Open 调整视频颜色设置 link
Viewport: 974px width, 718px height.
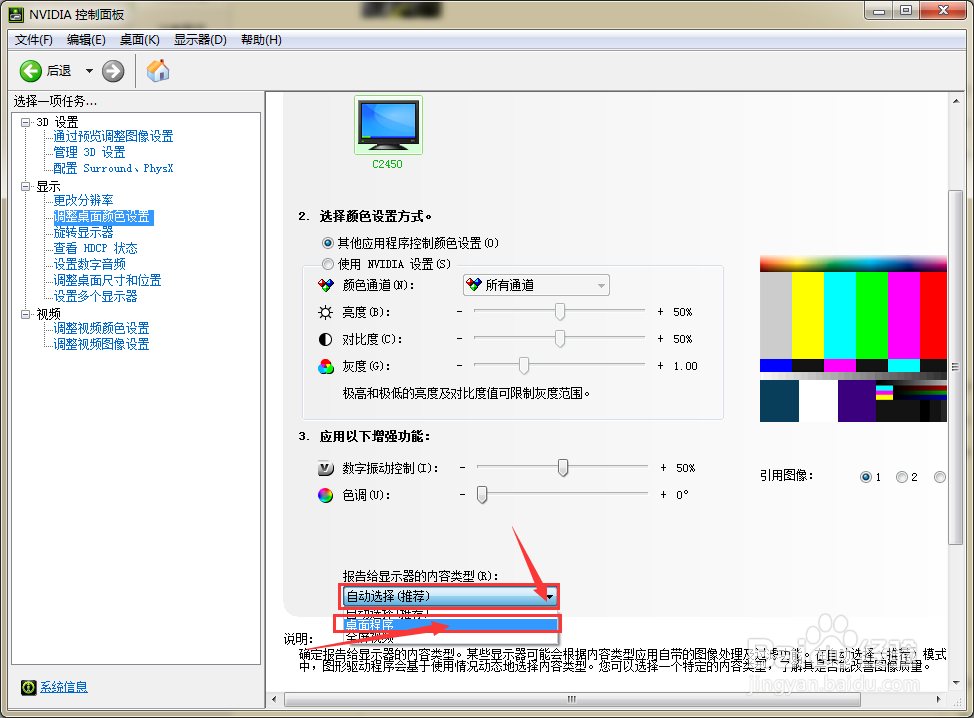pyautogui.click(x=101, y=328)
